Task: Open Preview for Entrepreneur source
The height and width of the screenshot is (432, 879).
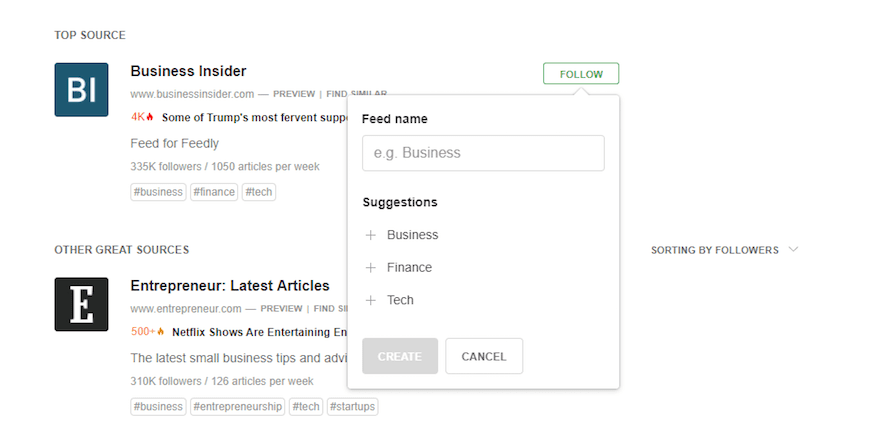Action: [281, 309]
